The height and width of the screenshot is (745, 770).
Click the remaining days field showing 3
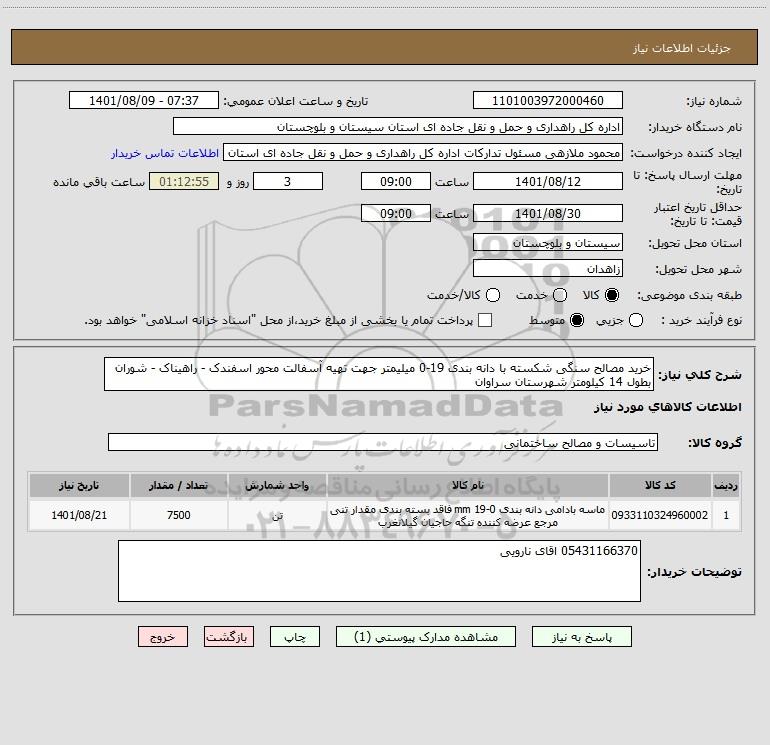pos(288,182)
